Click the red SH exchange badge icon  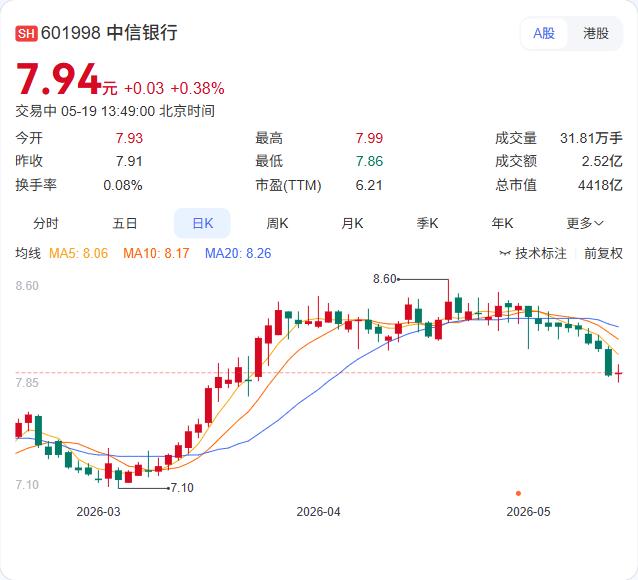[x=26, y=33]
